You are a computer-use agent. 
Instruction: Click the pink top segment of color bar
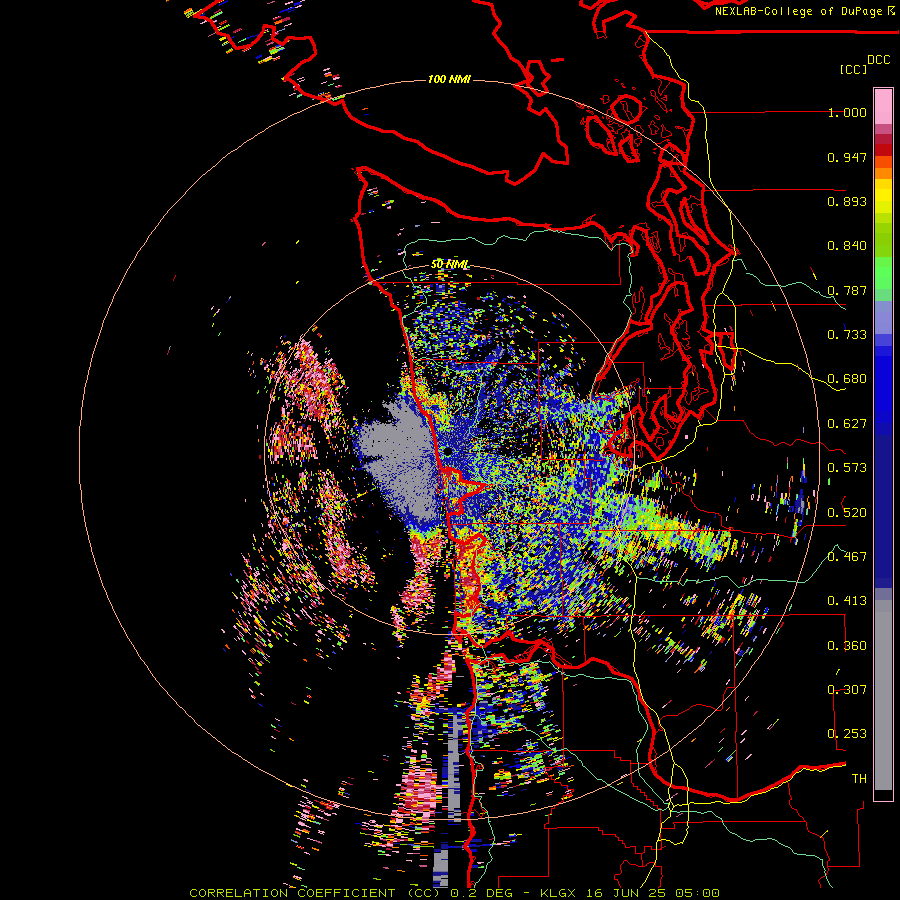click(x=883, y=106)
